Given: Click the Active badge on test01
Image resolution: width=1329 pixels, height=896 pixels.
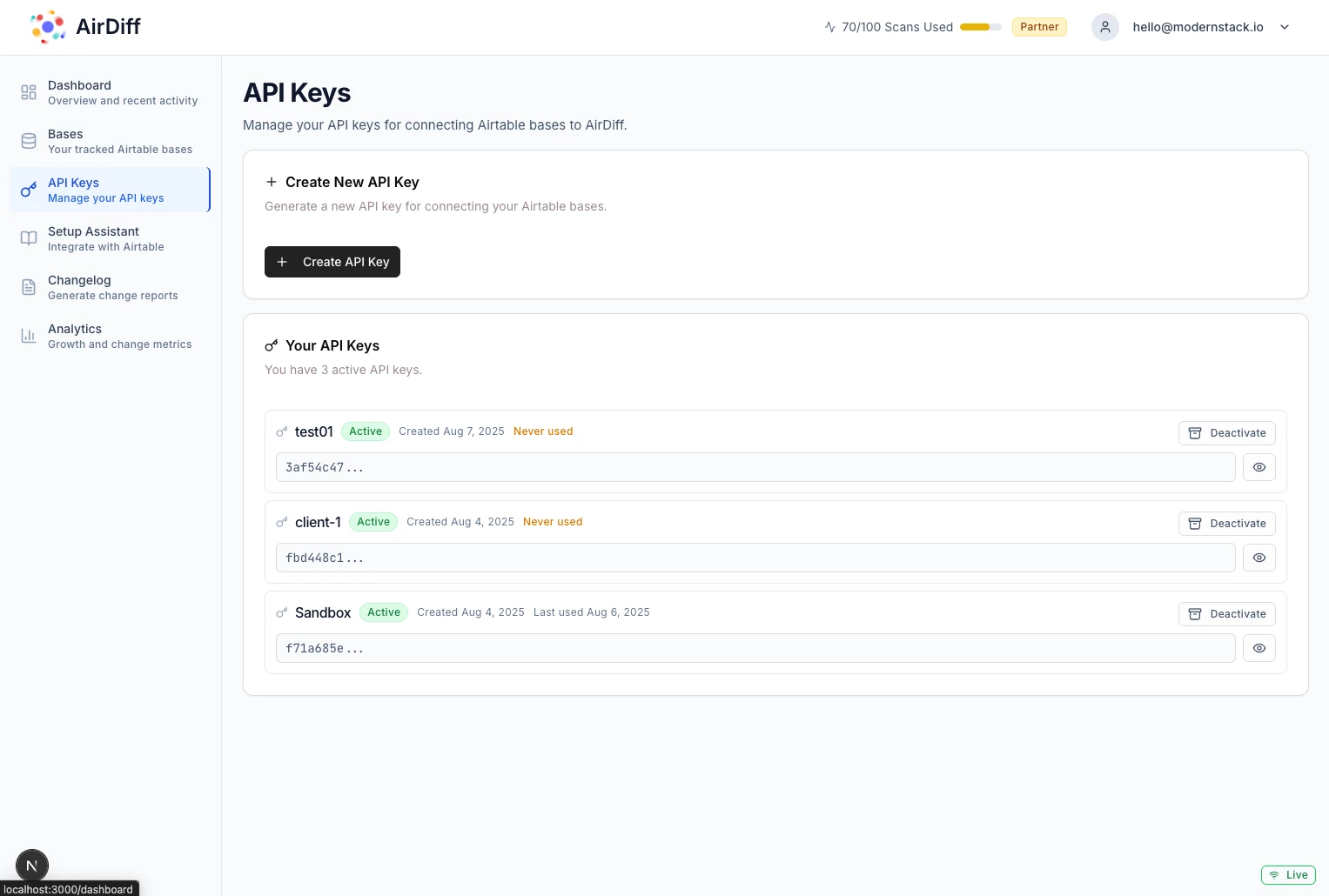Looking at the screenshot, I should click(366, 431).
